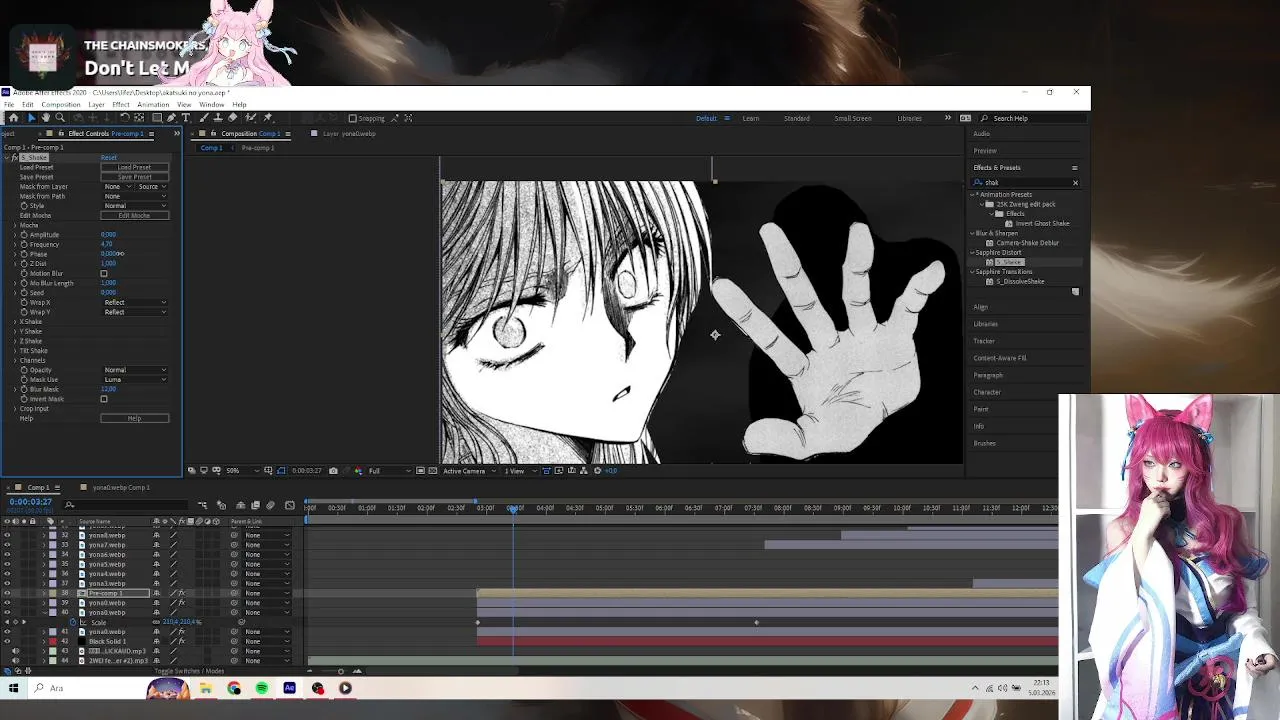
Task: Select the Rotation tool
Action: (125, 118)
